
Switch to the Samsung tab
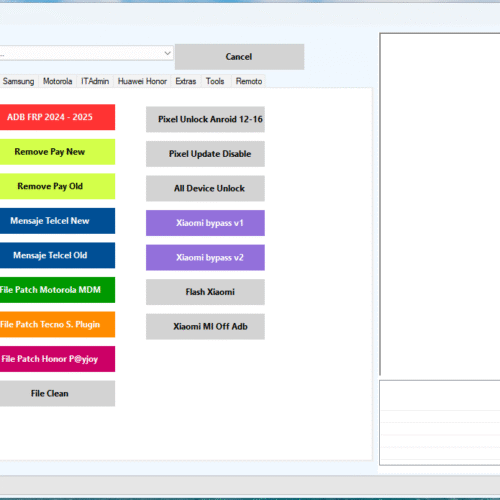tap(19, 81)
